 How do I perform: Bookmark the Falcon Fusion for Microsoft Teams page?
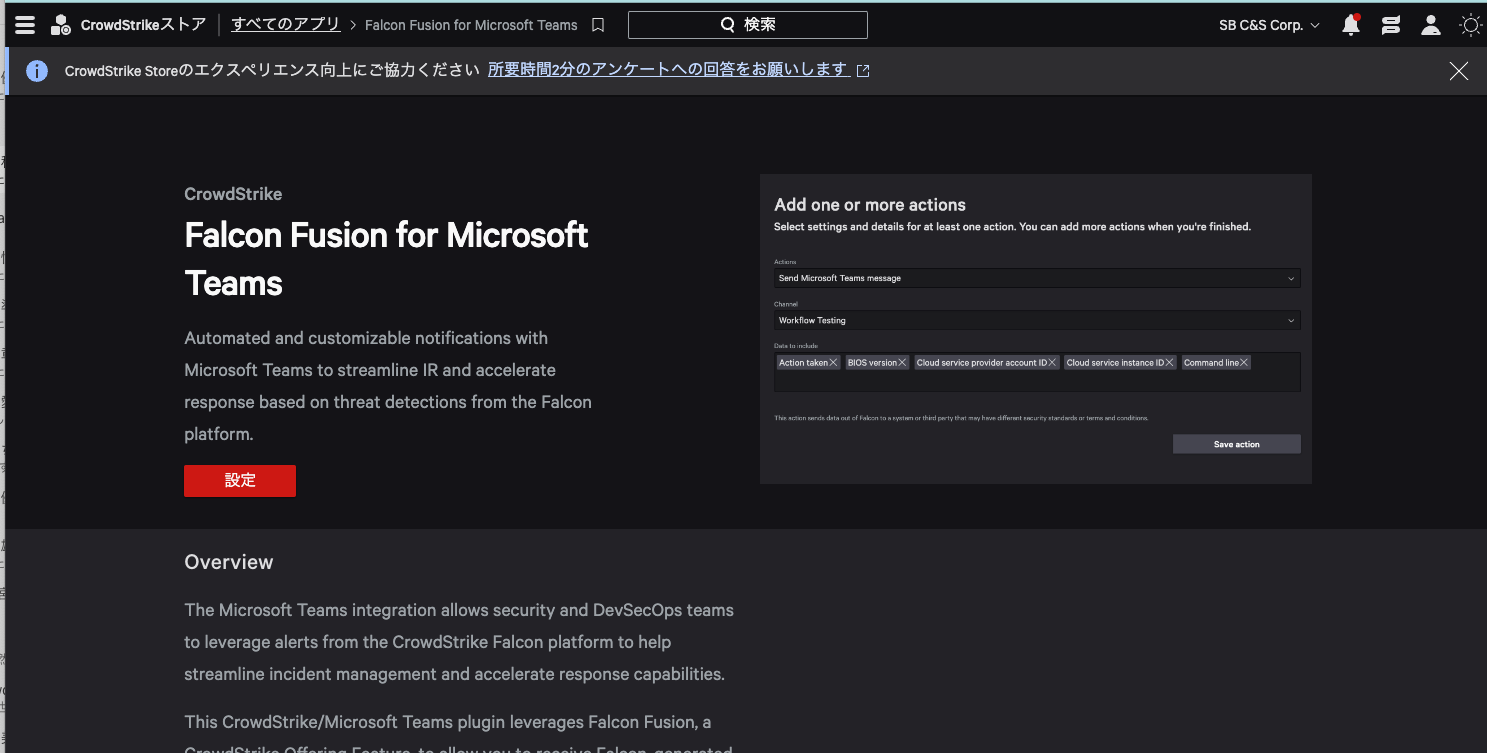pos(598,25)
